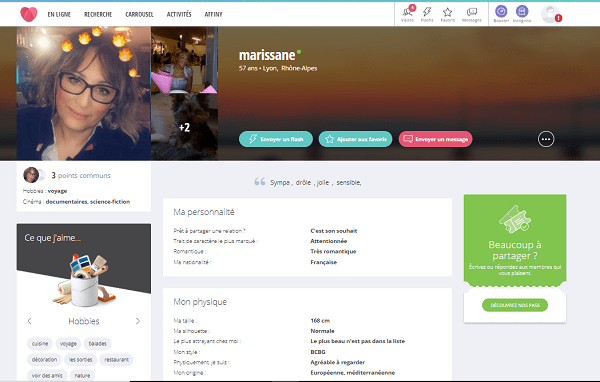This screenshot has height=382, width=600.
Task: Open the Activités menu item
Action: tap(179, 15)
